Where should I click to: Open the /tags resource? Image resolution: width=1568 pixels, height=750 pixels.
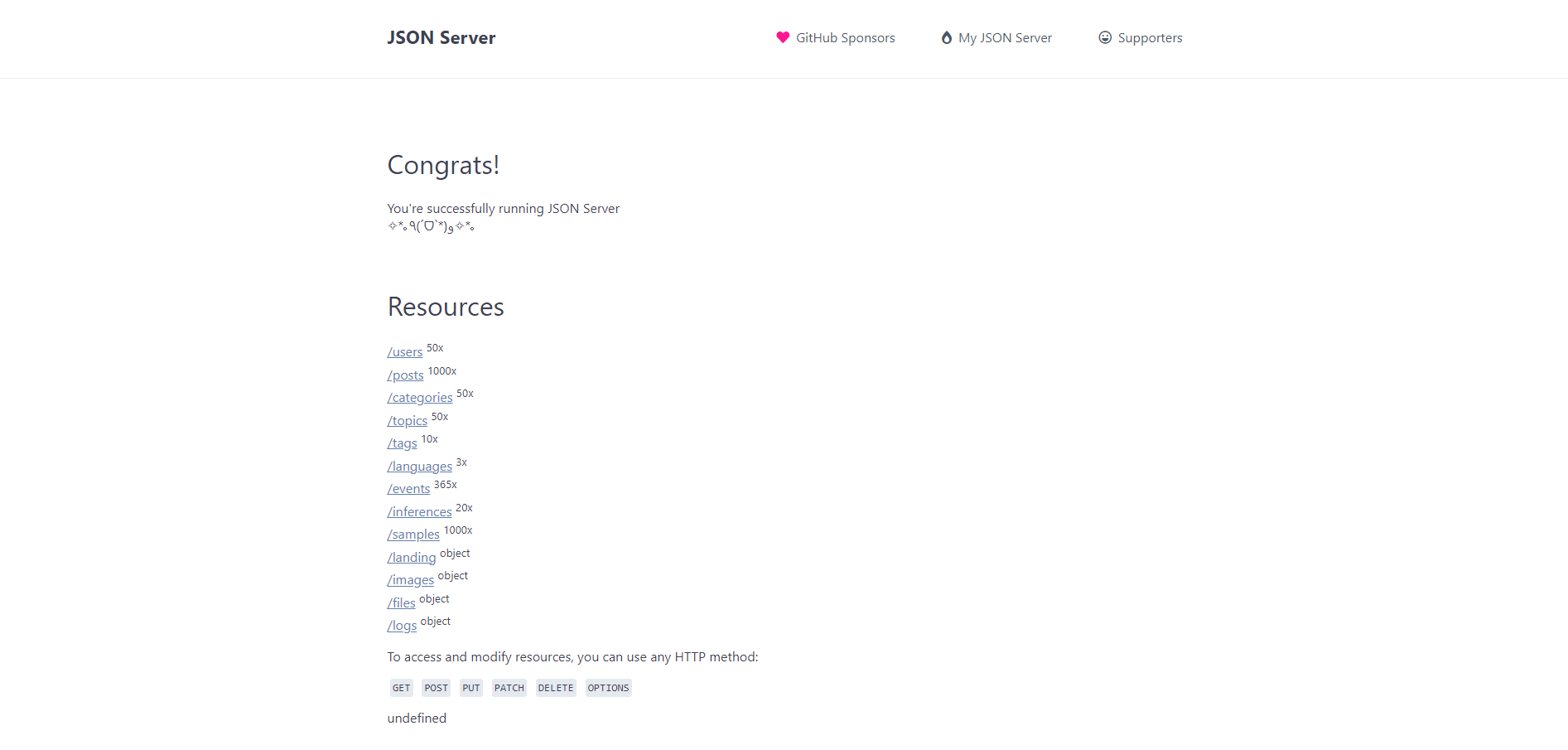[x=403, y=443]
